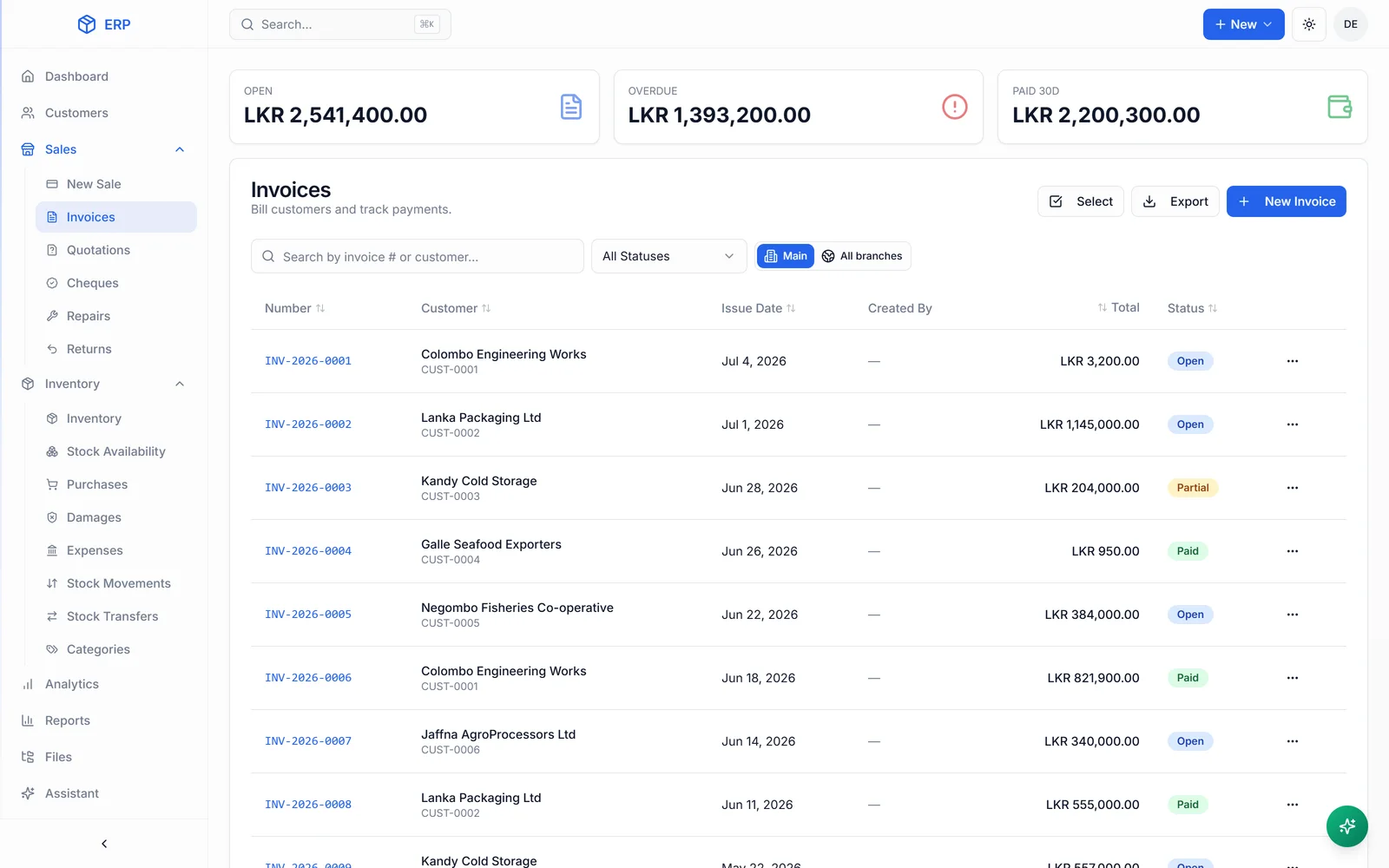The image size is (1389, 868).
Task: Go to Stock Transfers page
Action: point(116,616)
